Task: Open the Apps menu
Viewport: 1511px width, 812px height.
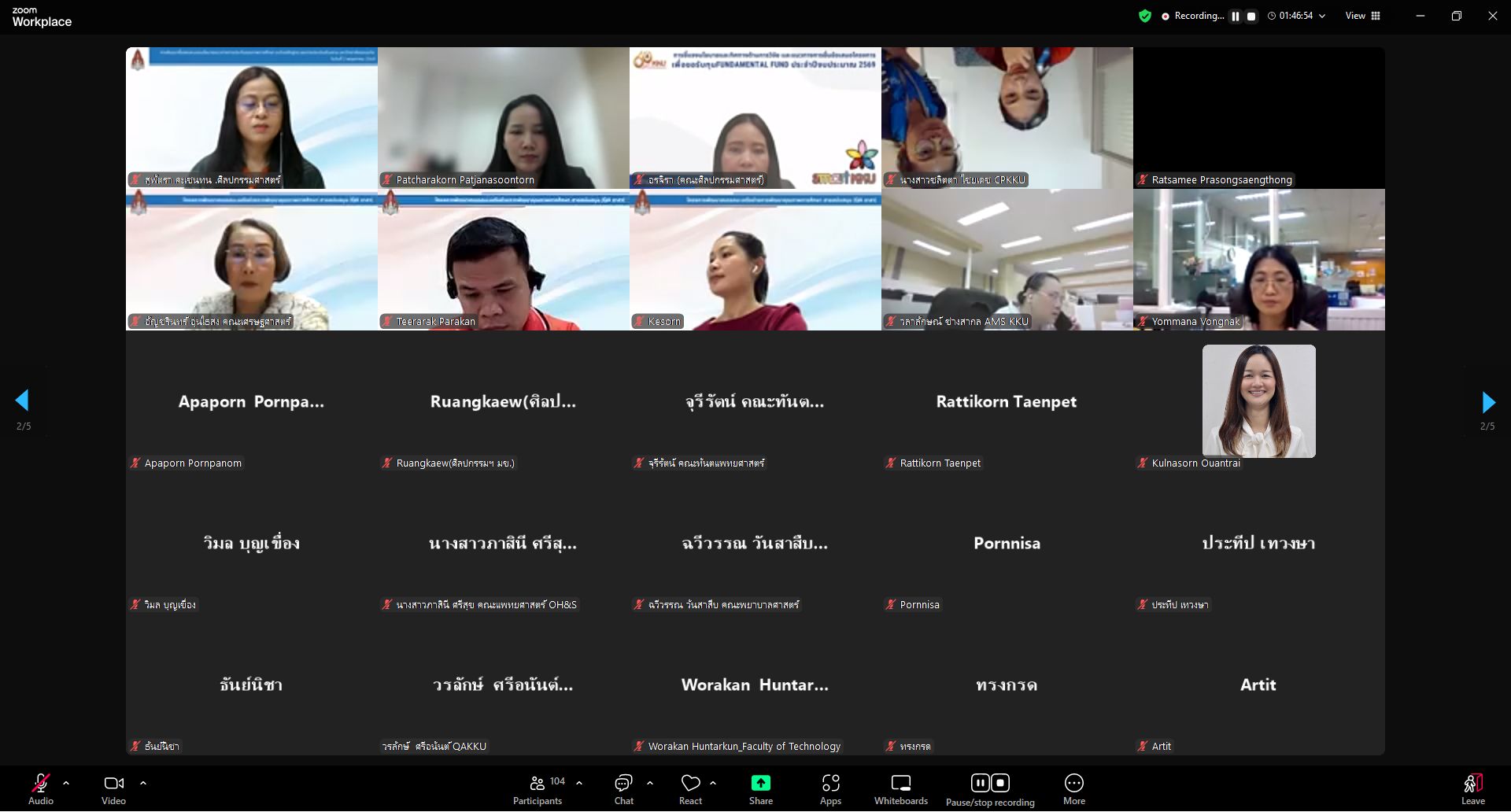Action: pyautogui.click(x=830, y=789)
